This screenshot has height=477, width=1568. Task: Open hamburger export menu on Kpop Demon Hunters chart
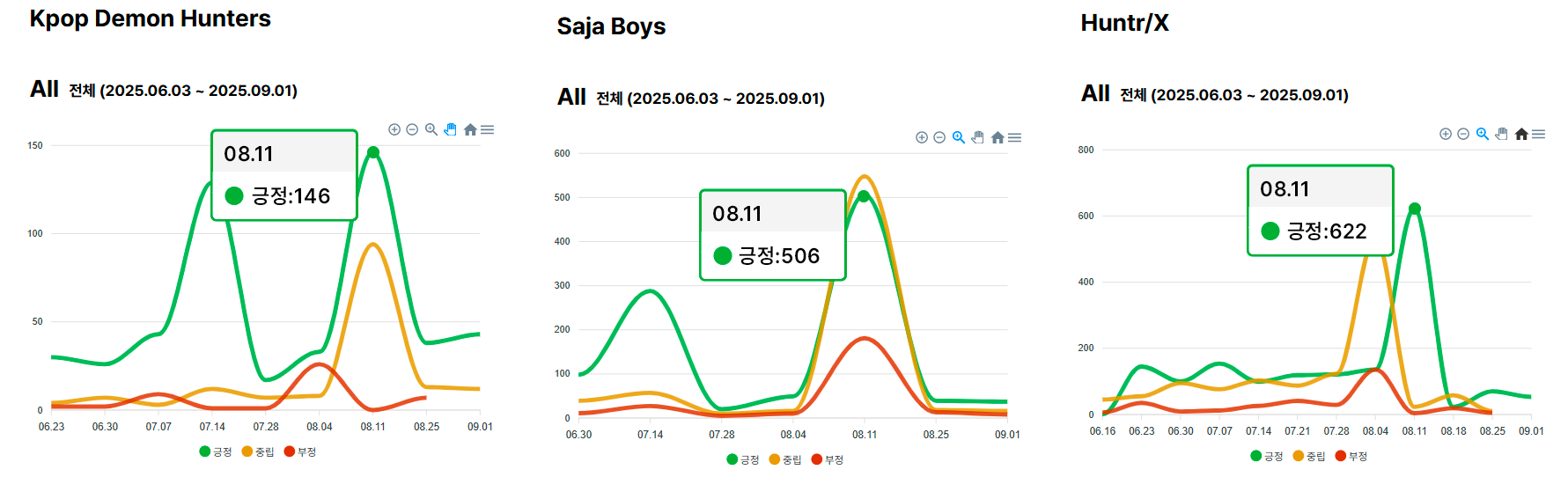pos(488,129)
